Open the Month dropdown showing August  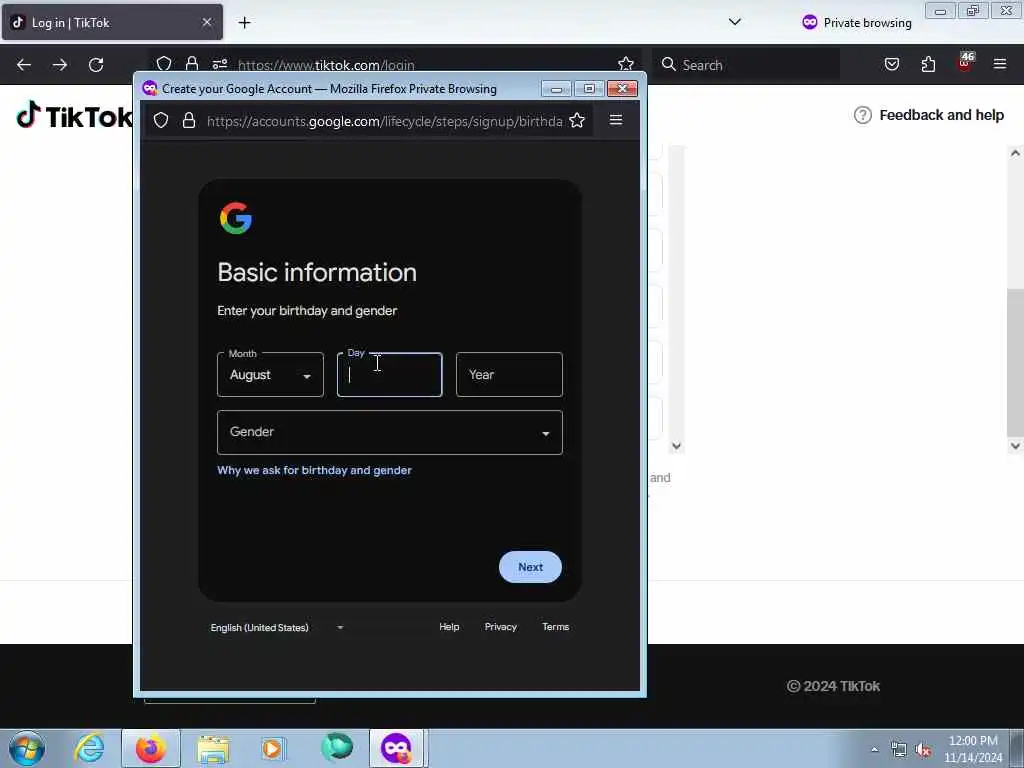tap(270, 374)
